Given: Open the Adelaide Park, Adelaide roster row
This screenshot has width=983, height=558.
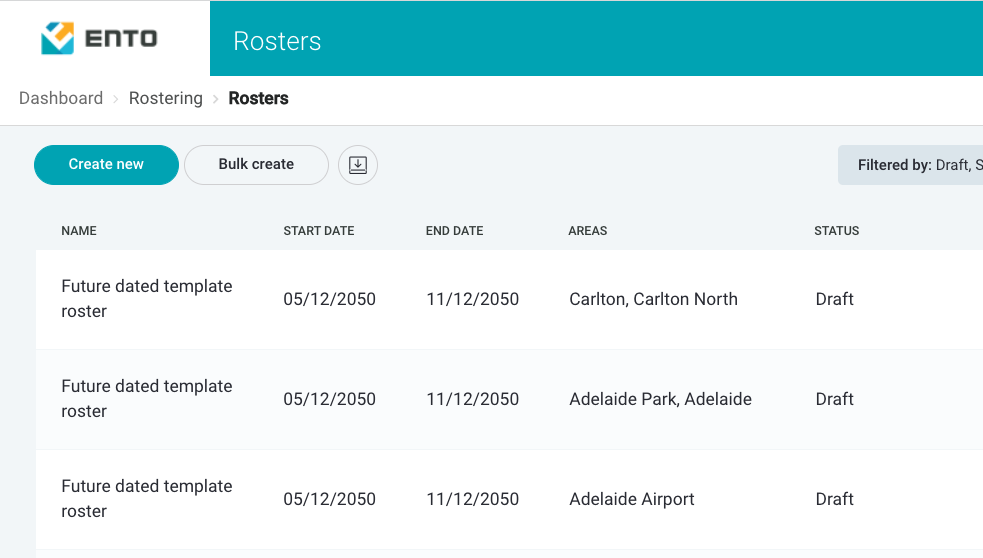Looking at the screenshot, I should coord(509,399).
